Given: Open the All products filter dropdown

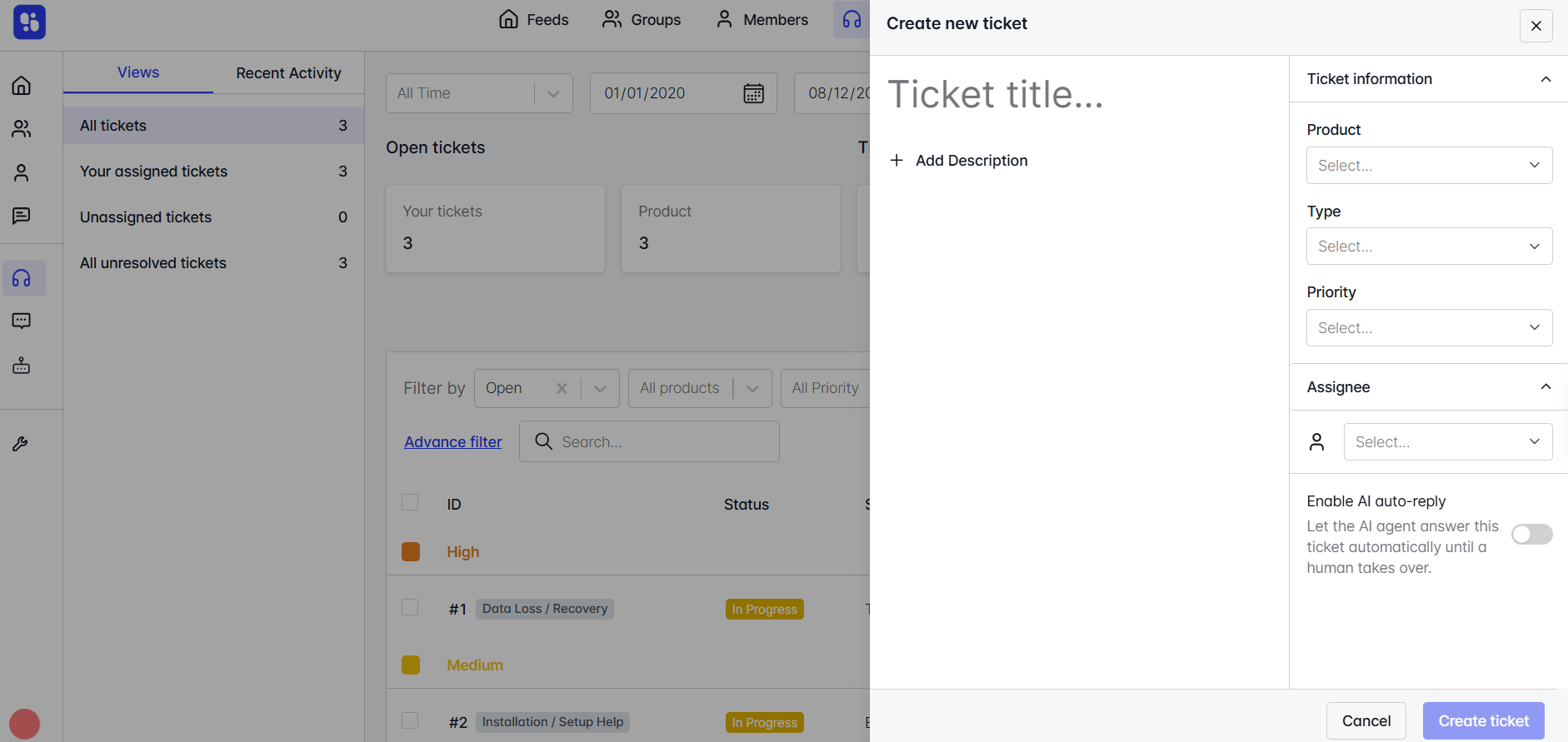Looking at the screenshot, I should (x=700, y=388).
